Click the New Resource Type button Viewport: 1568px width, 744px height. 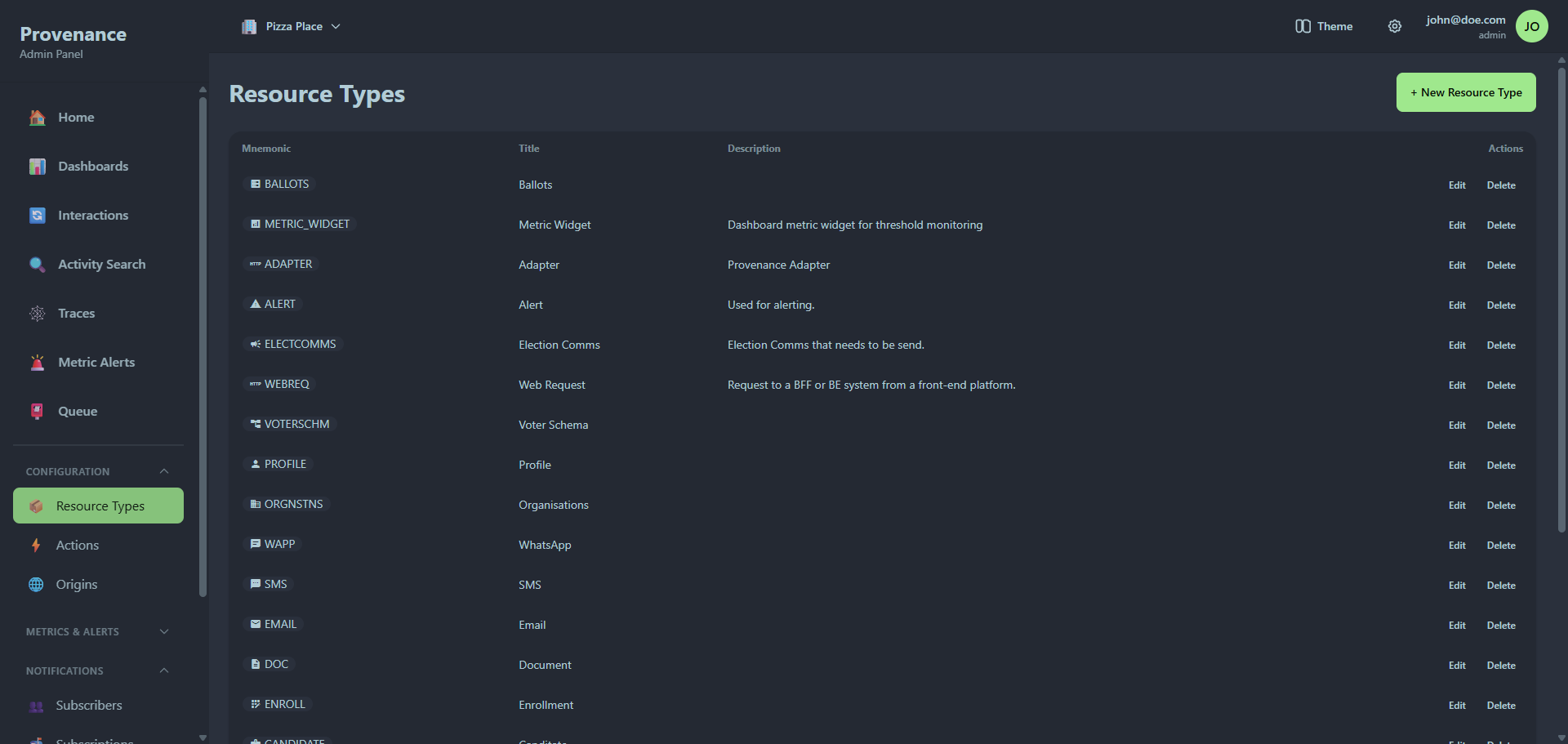[1466, 92]
